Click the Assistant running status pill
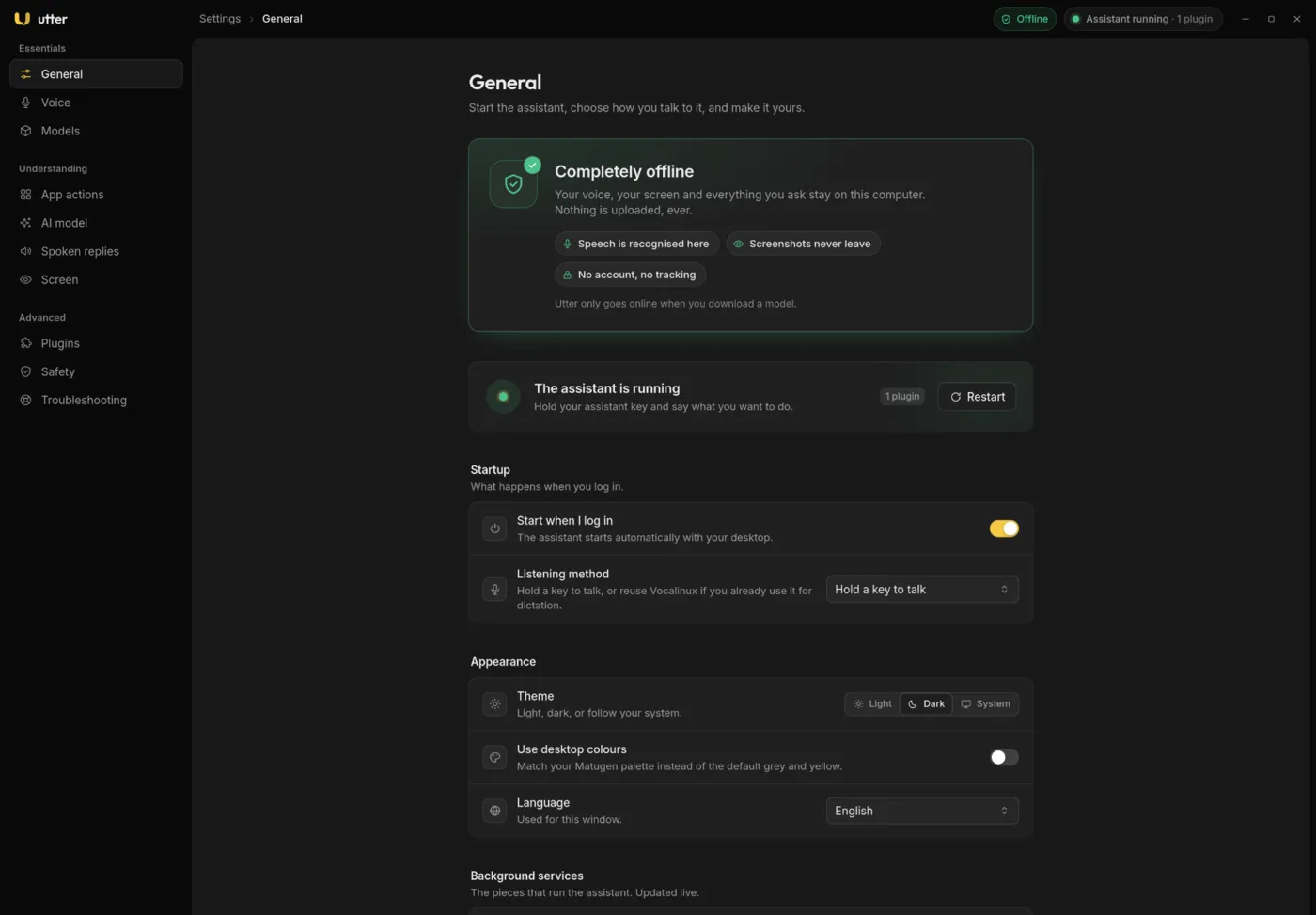The height and width of the screenshot is (915, 1316). pos(1143,19)
